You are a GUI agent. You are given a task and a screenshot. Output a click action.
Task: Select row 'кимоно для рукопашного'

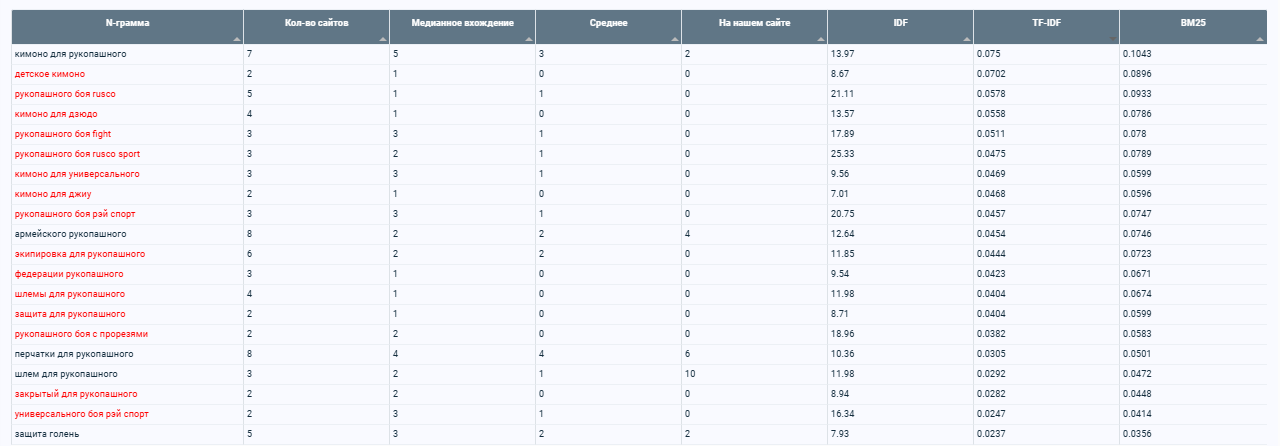coord(640,53)
